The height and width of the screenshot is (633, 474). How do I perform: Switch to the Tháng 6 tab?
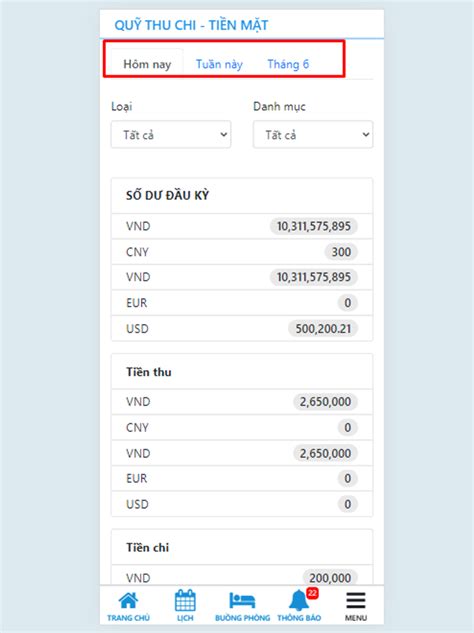288,64
